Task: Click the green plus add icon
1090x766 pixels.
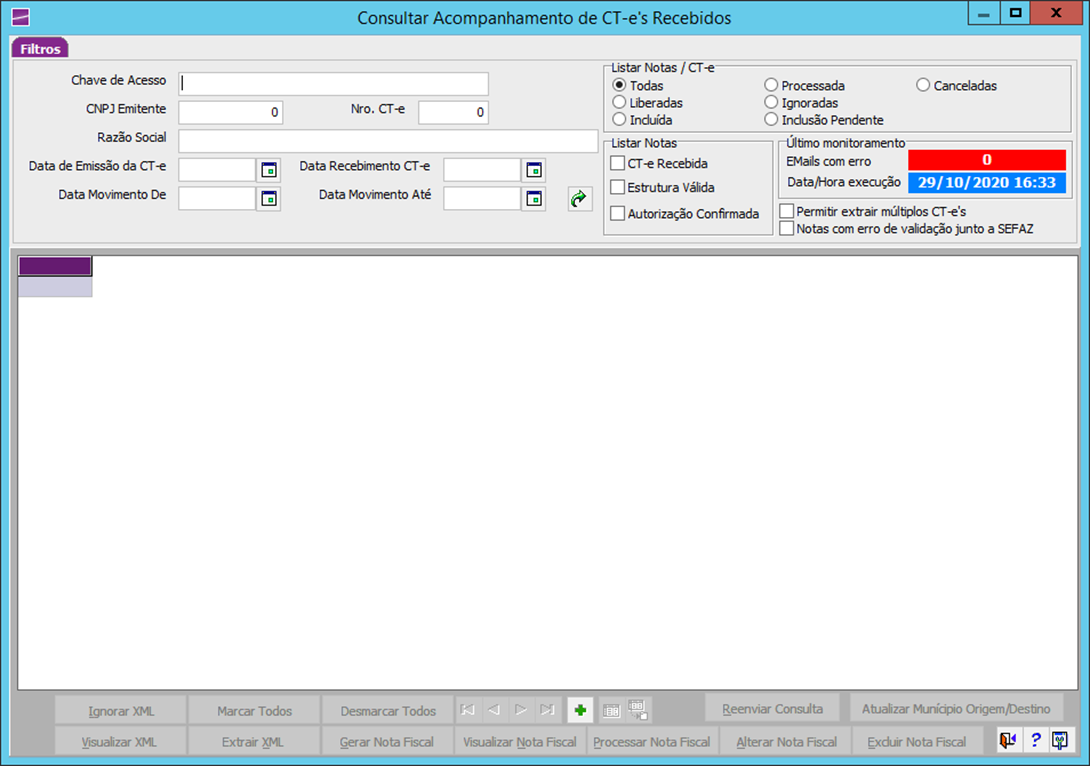Action: click(580, 711)
